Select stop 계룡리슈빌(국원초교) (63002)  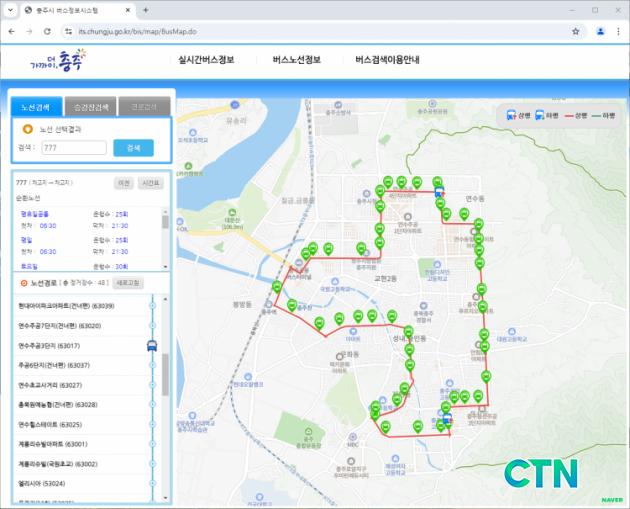pyautogui.click(x=58, y=464)
